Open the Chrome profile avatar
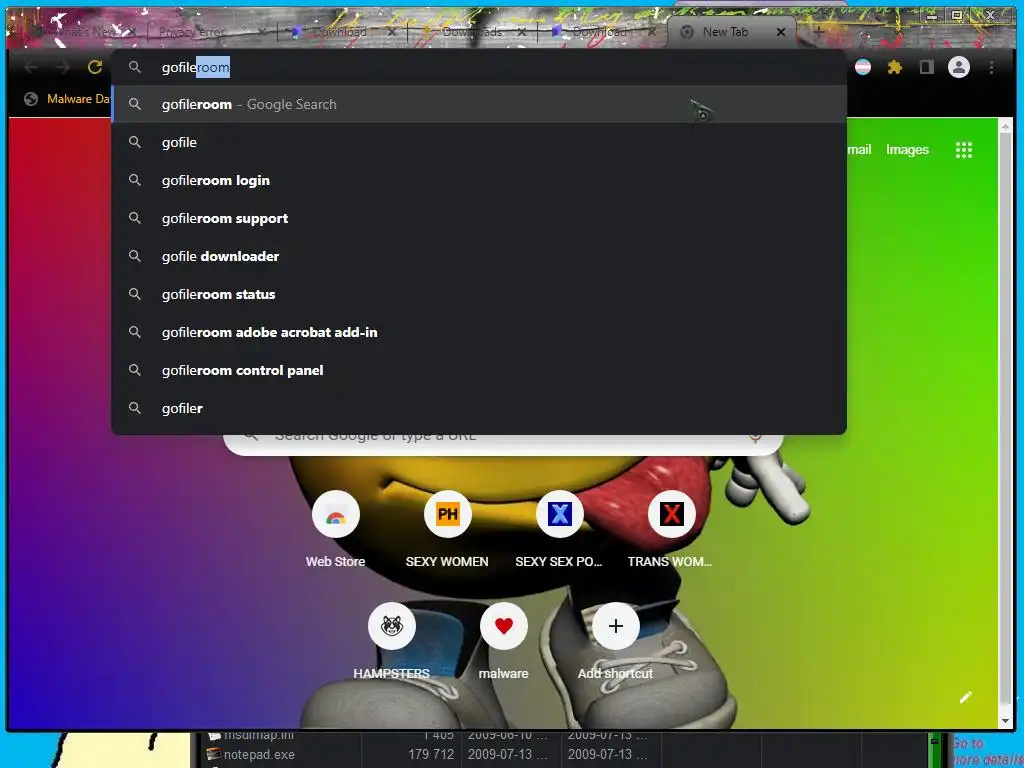 [x=959, y=67]
